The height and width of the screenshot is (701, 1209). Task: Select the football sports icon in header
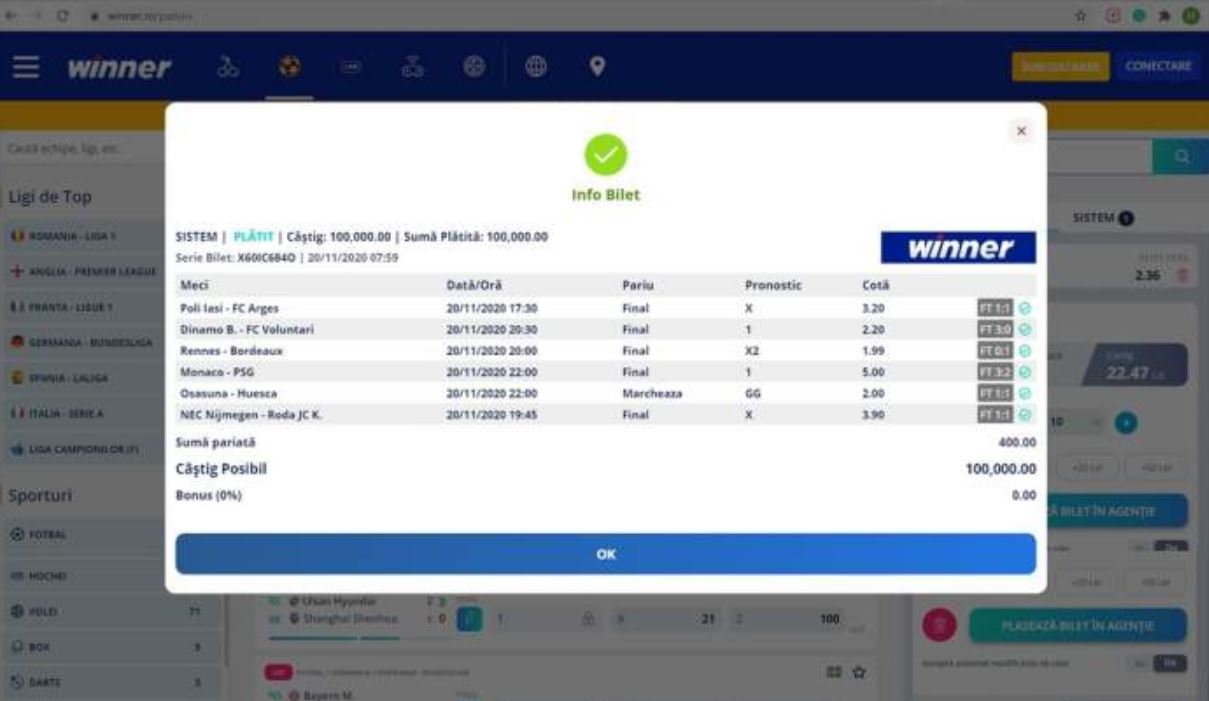tap(290, 67)
